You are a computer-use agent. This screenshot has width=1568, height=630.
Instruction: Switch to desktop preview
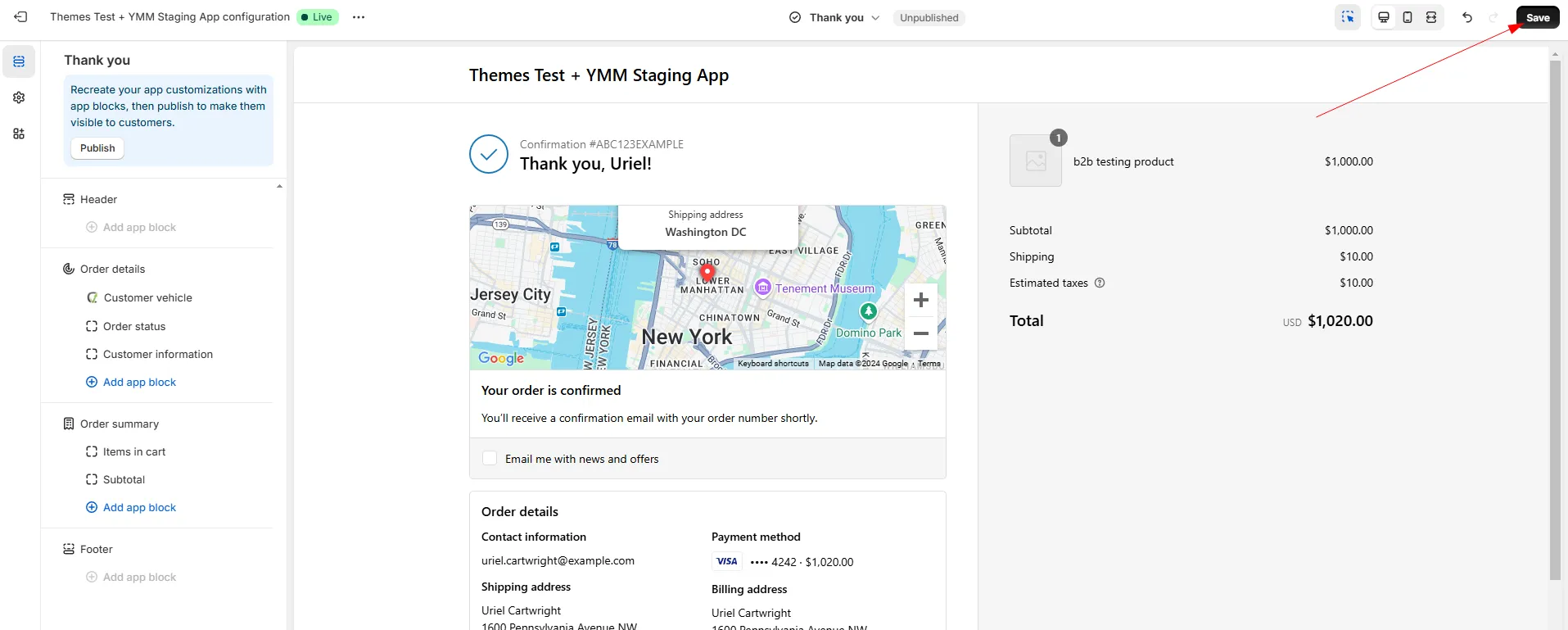1384,17
